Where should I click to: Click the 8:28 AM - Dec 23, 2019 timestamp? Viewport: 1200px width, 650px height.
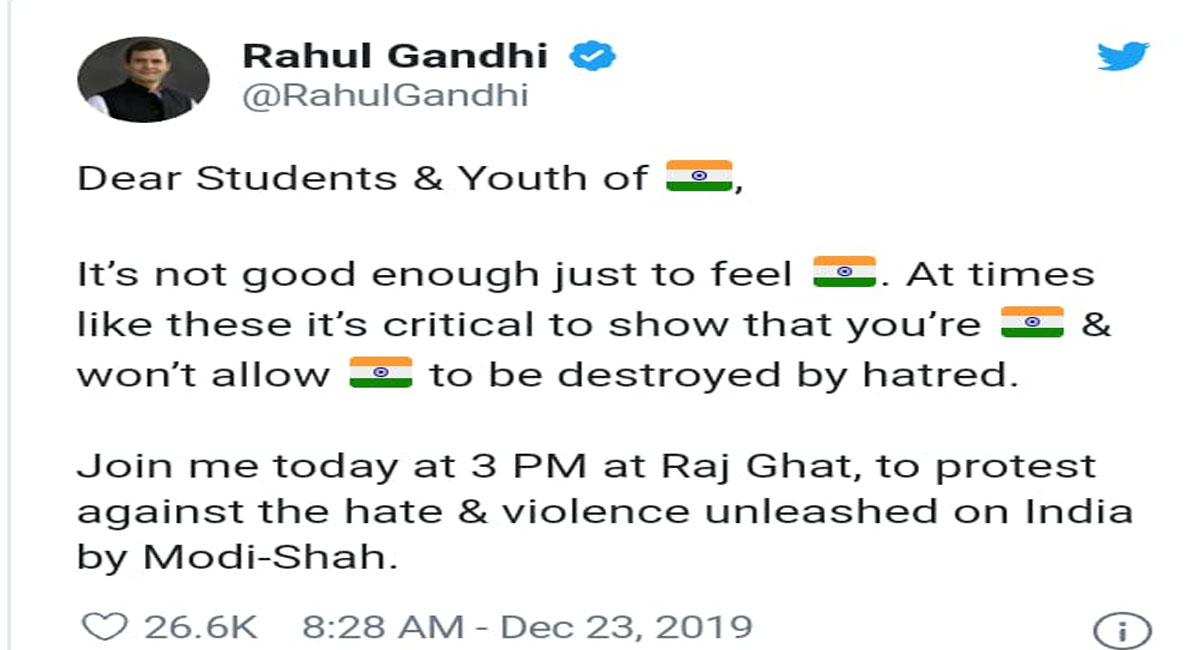(x=526, y=627)
